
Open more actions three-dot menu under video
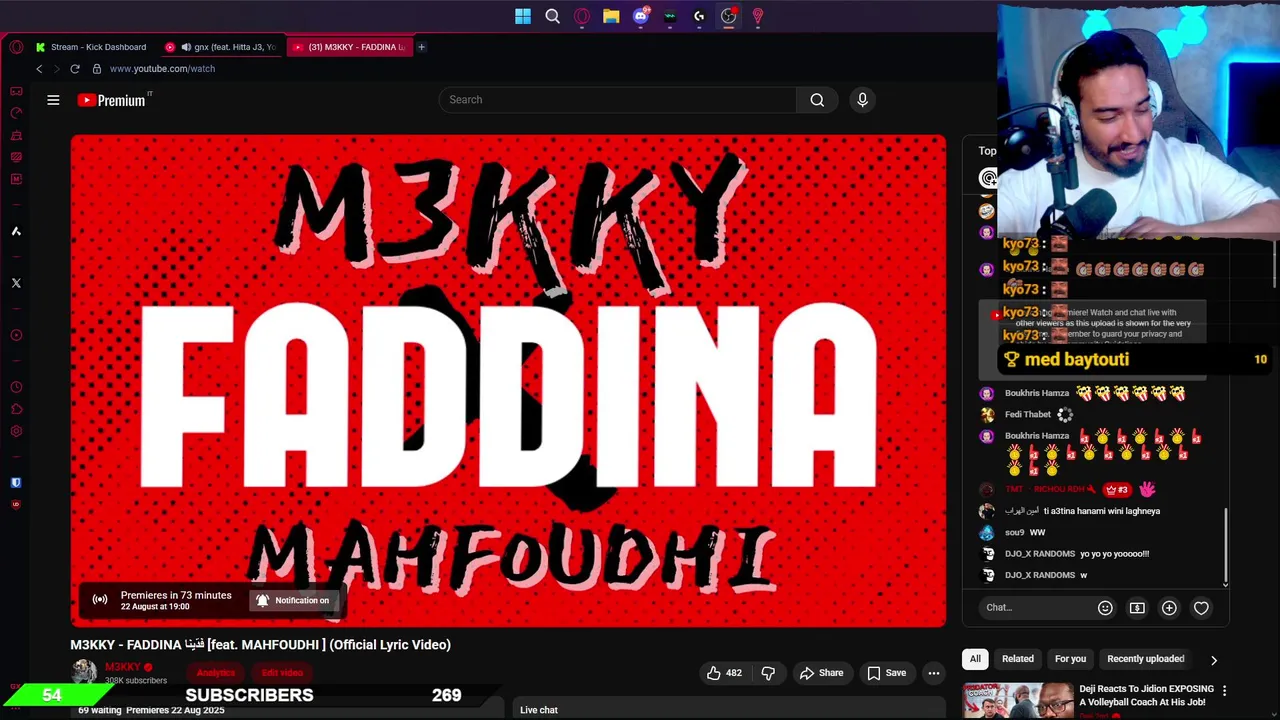click(x=933, y=673)
